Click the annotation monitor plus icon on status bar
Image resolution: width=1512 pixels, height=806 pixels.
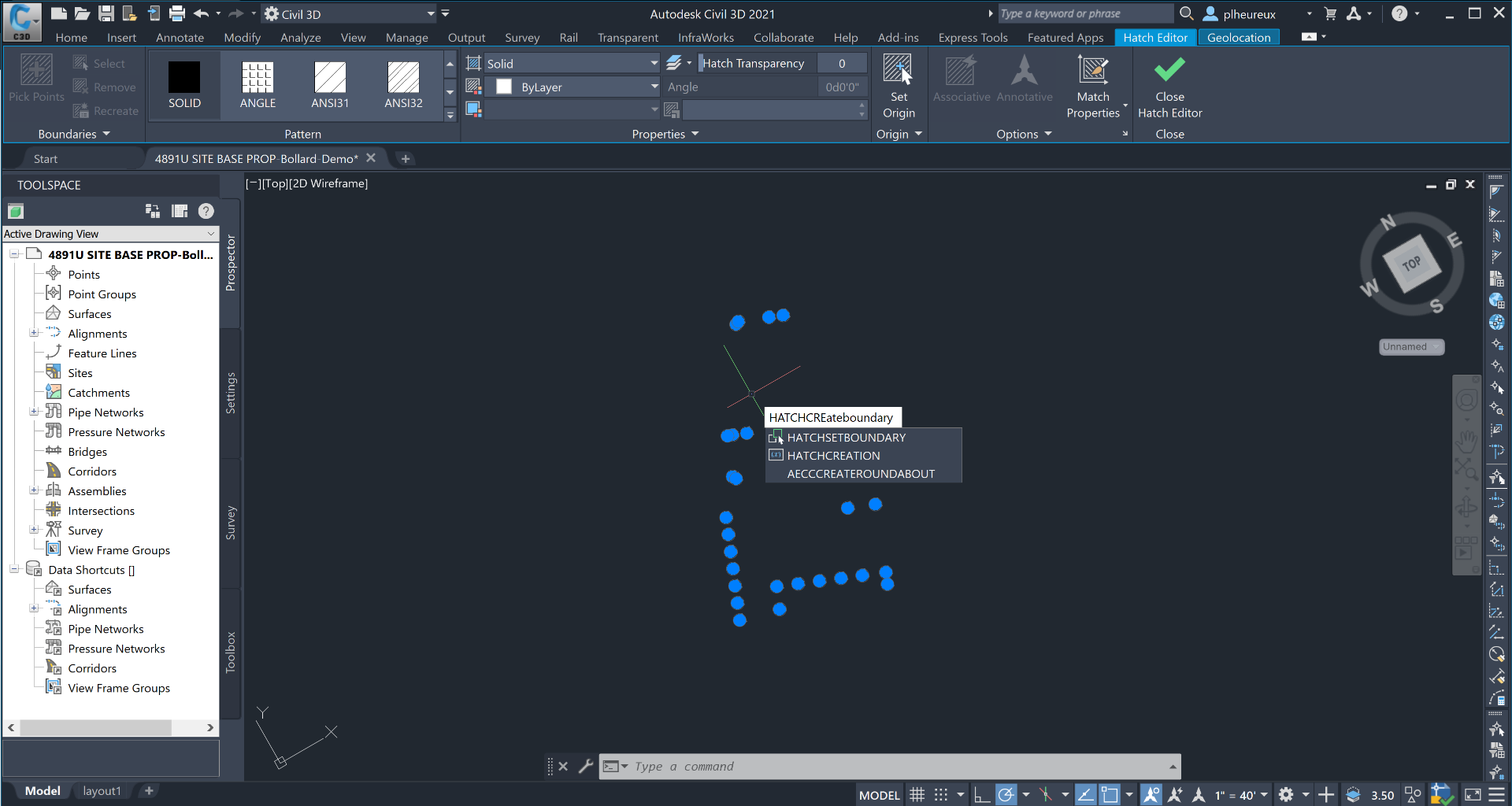point(1326,795)
